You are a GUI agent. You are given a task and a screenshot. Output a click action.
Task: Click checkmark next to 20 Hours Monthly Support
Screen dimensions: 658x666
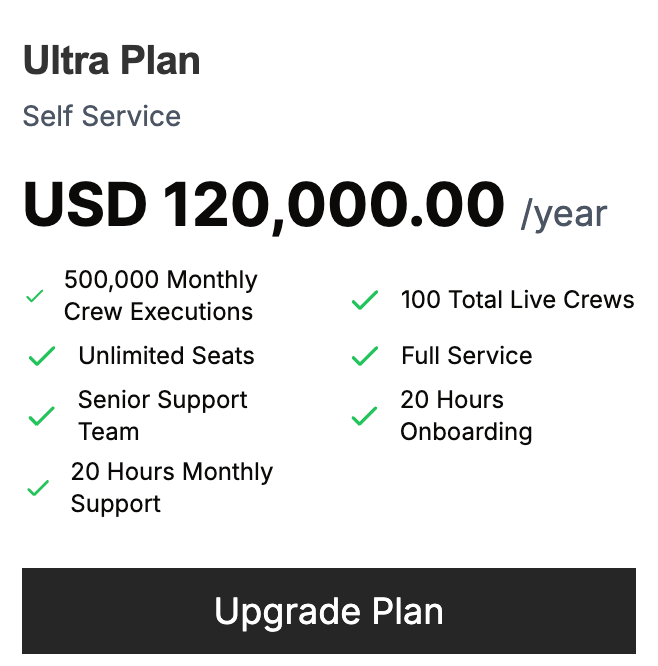[38, 488]
